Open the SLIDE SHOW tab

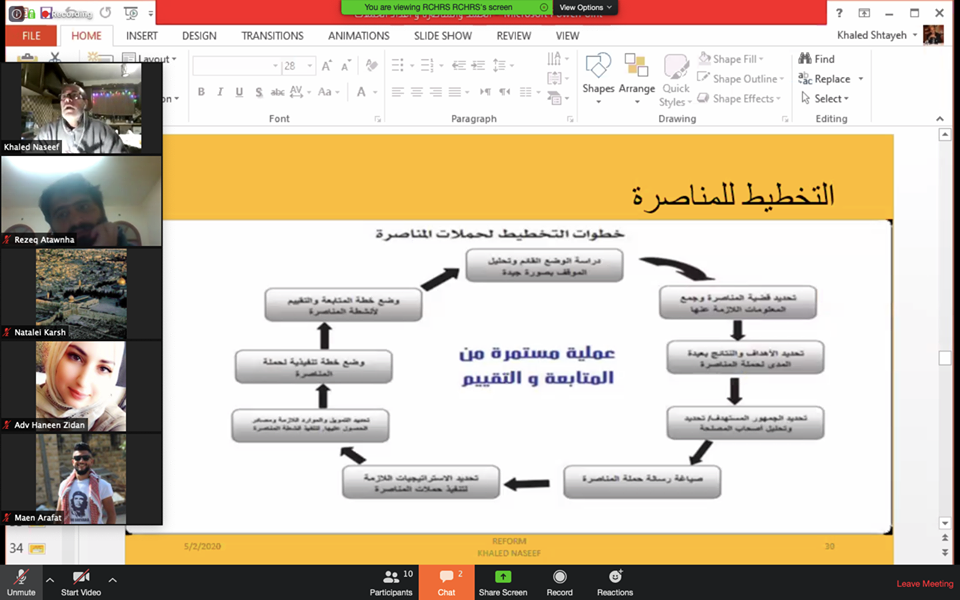(442, 36)
